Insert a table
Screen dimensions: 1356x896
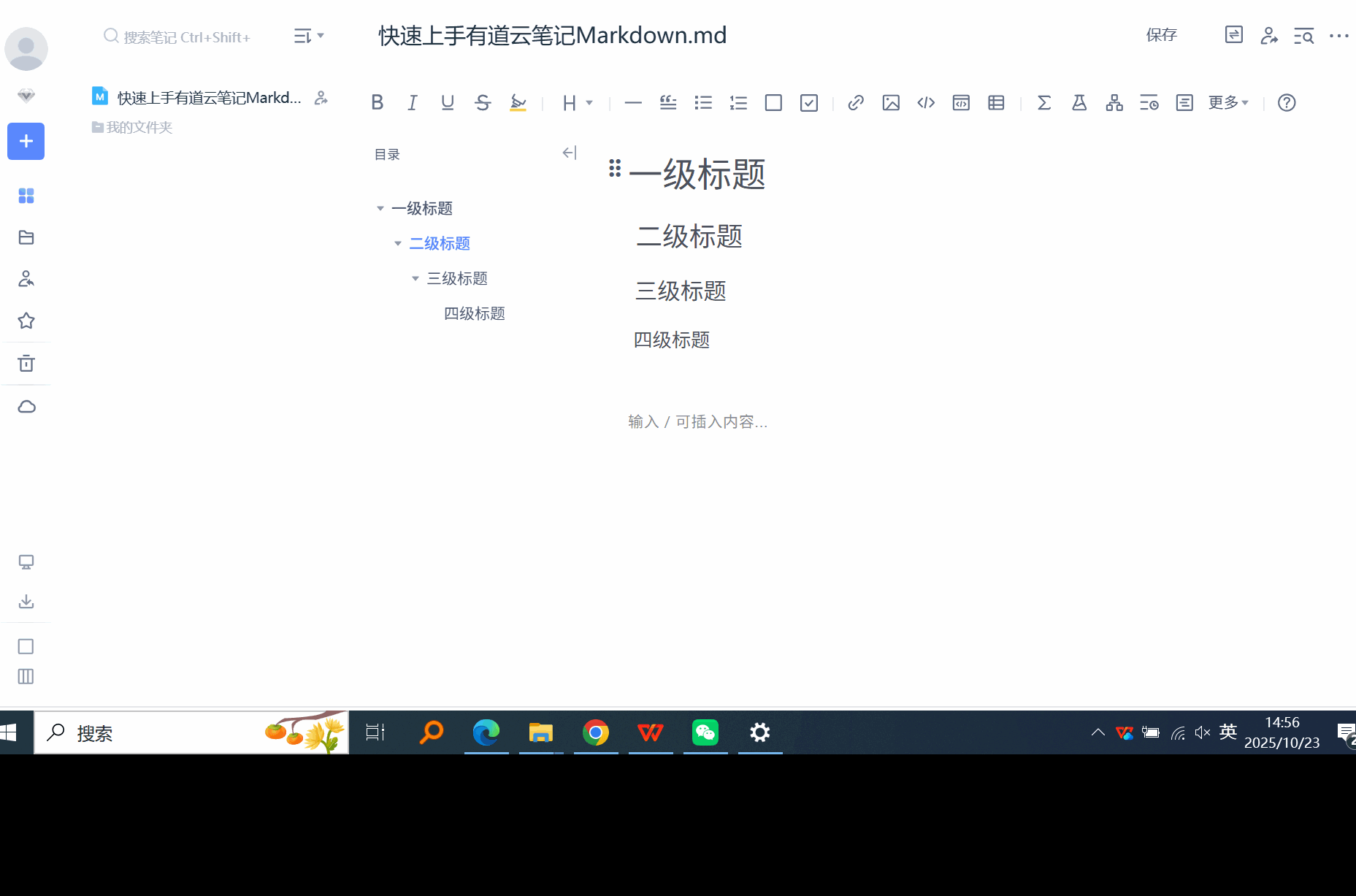[x=996, y=103]
